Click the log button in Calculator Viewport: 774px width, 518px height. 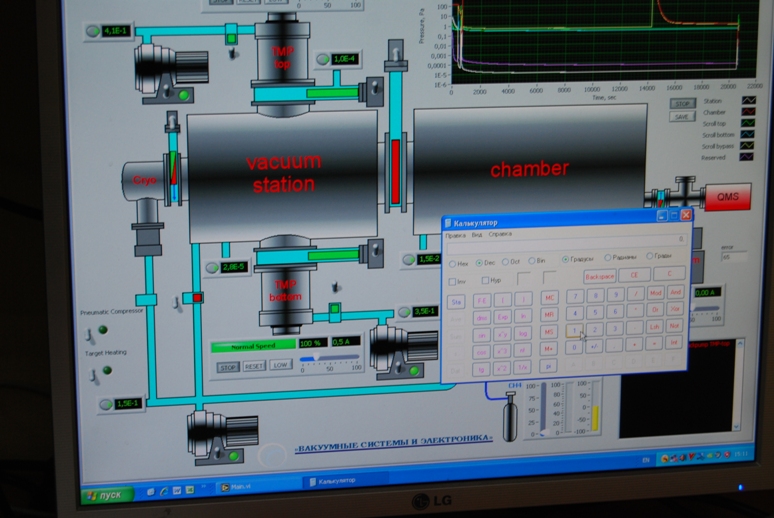coord(523,334)
